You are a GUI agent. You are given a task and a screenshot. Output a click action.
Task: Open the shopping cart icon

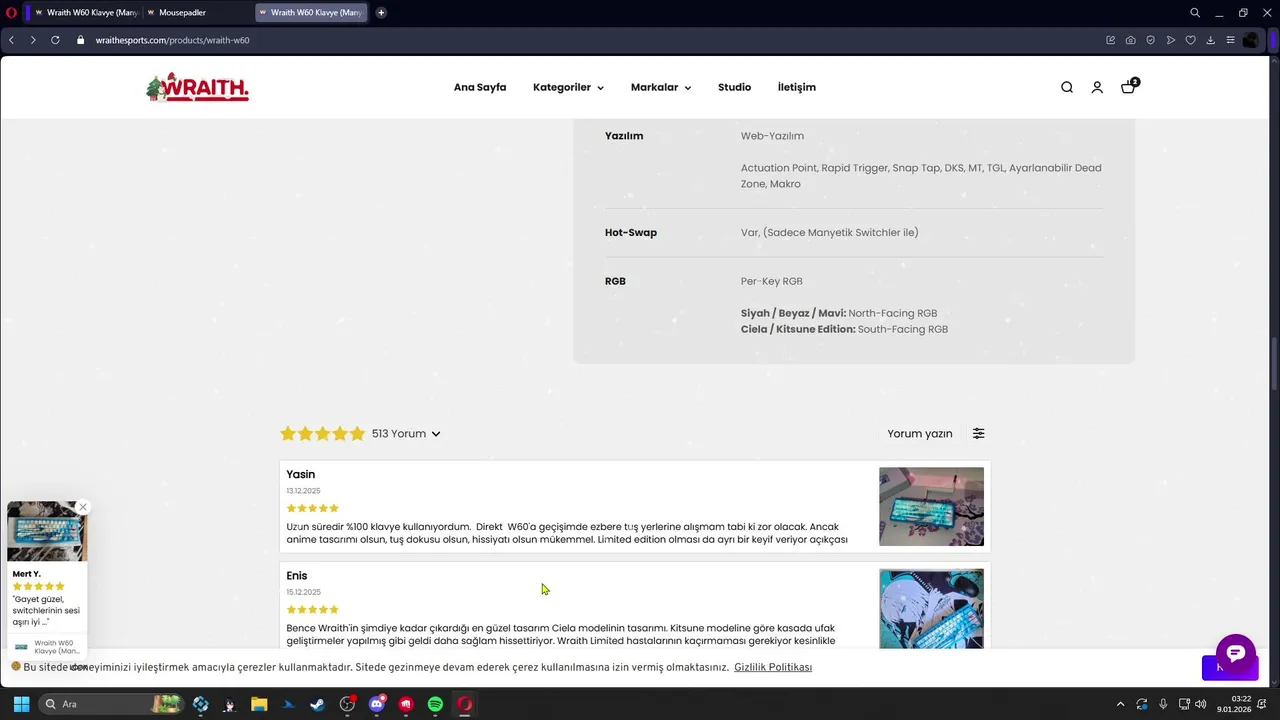point(1128,87)
